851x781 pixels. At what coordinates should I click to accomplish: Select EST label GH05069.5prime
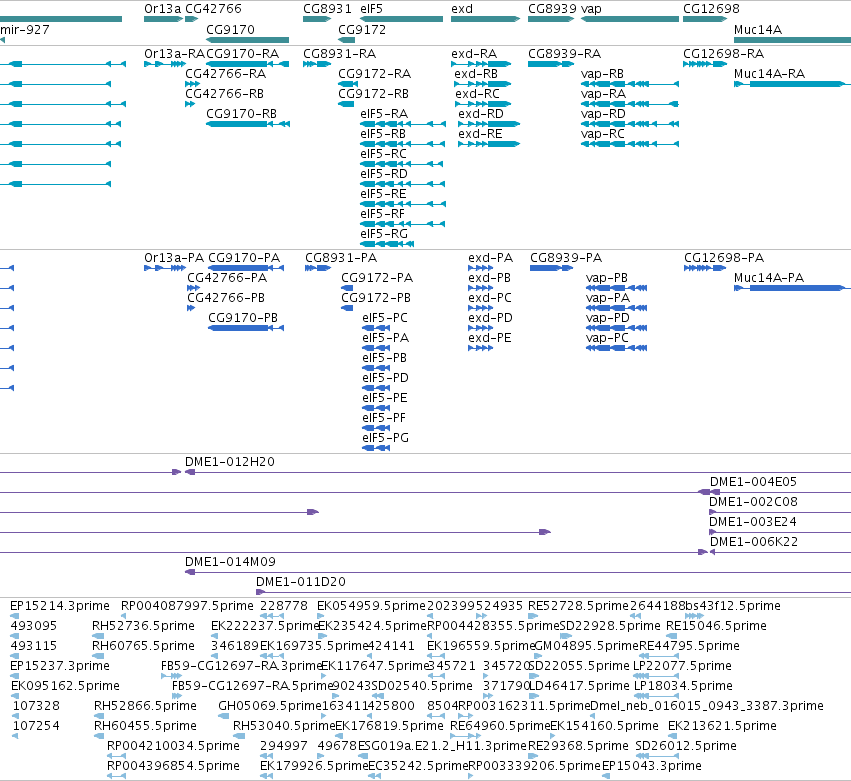click(270, 706)
